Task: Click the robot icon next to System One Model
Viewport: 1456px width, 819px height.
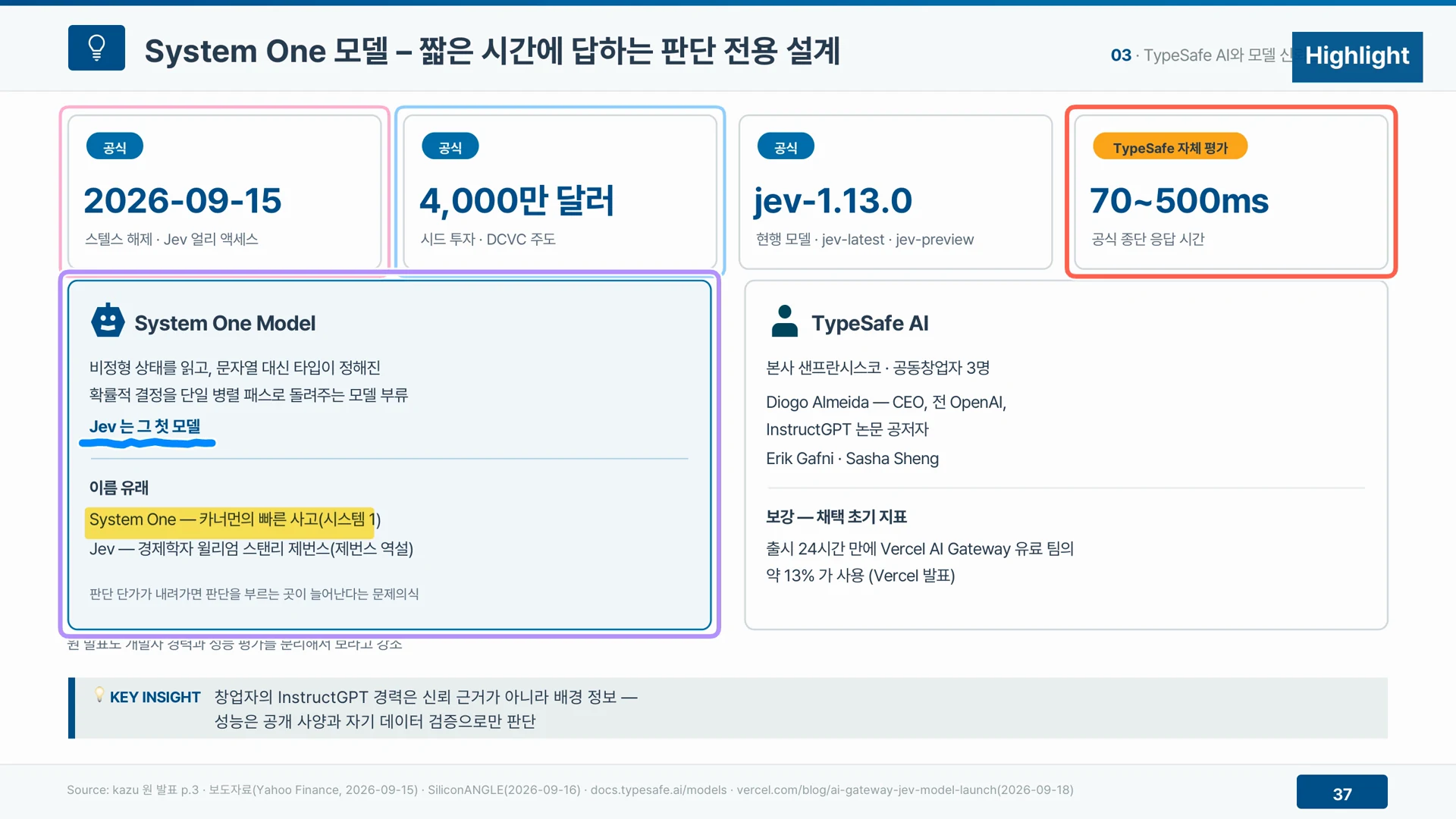Action: 108,321
